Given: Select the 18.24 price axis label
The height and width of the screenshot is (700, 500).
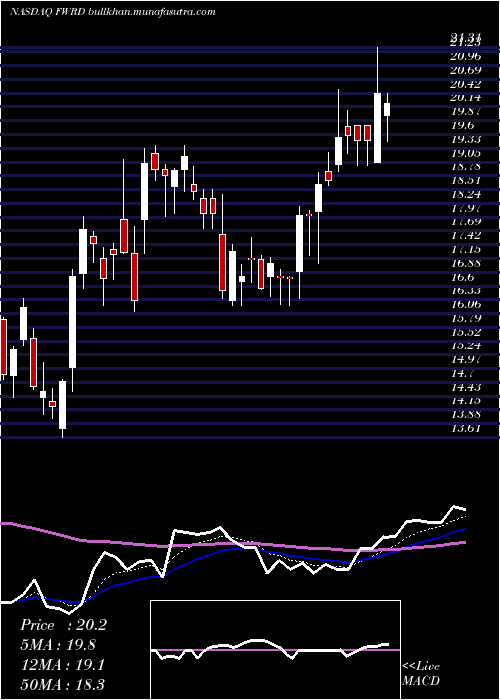Looking at the screenshot, I should click(466, 194).
